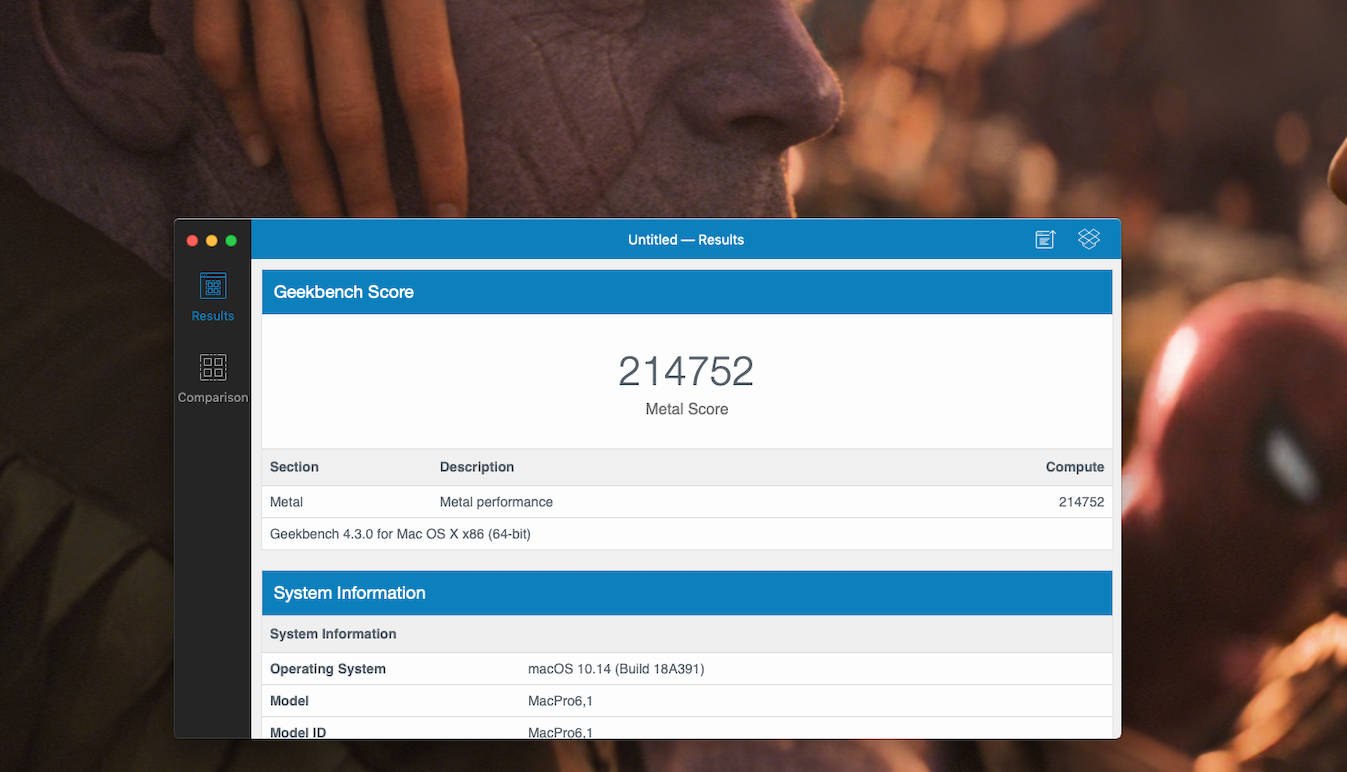Click the Model ID label
The image size is (1347, 772).
298,732
